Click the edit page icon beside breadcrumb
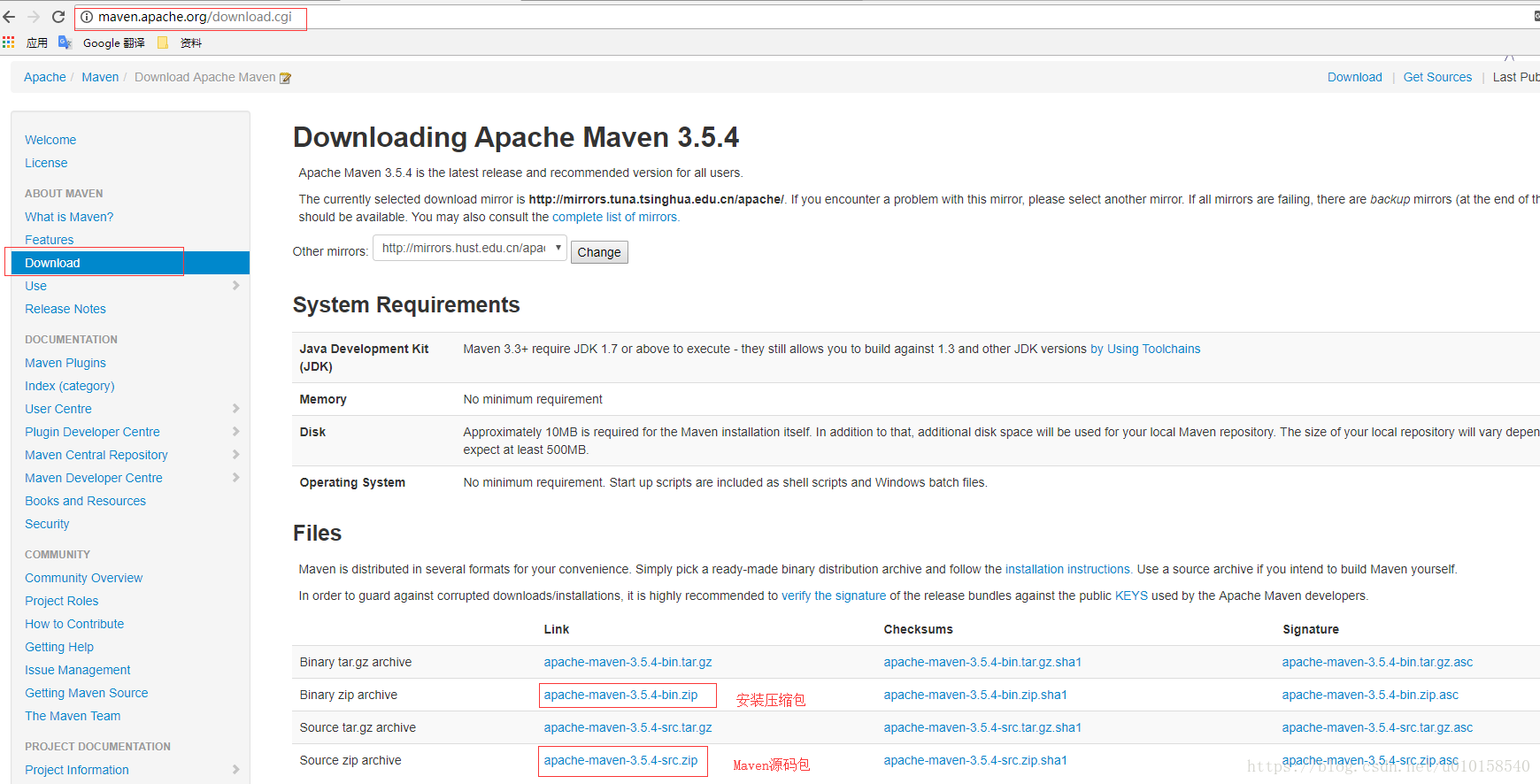The image size is (1540, 784). coord(285,78)
